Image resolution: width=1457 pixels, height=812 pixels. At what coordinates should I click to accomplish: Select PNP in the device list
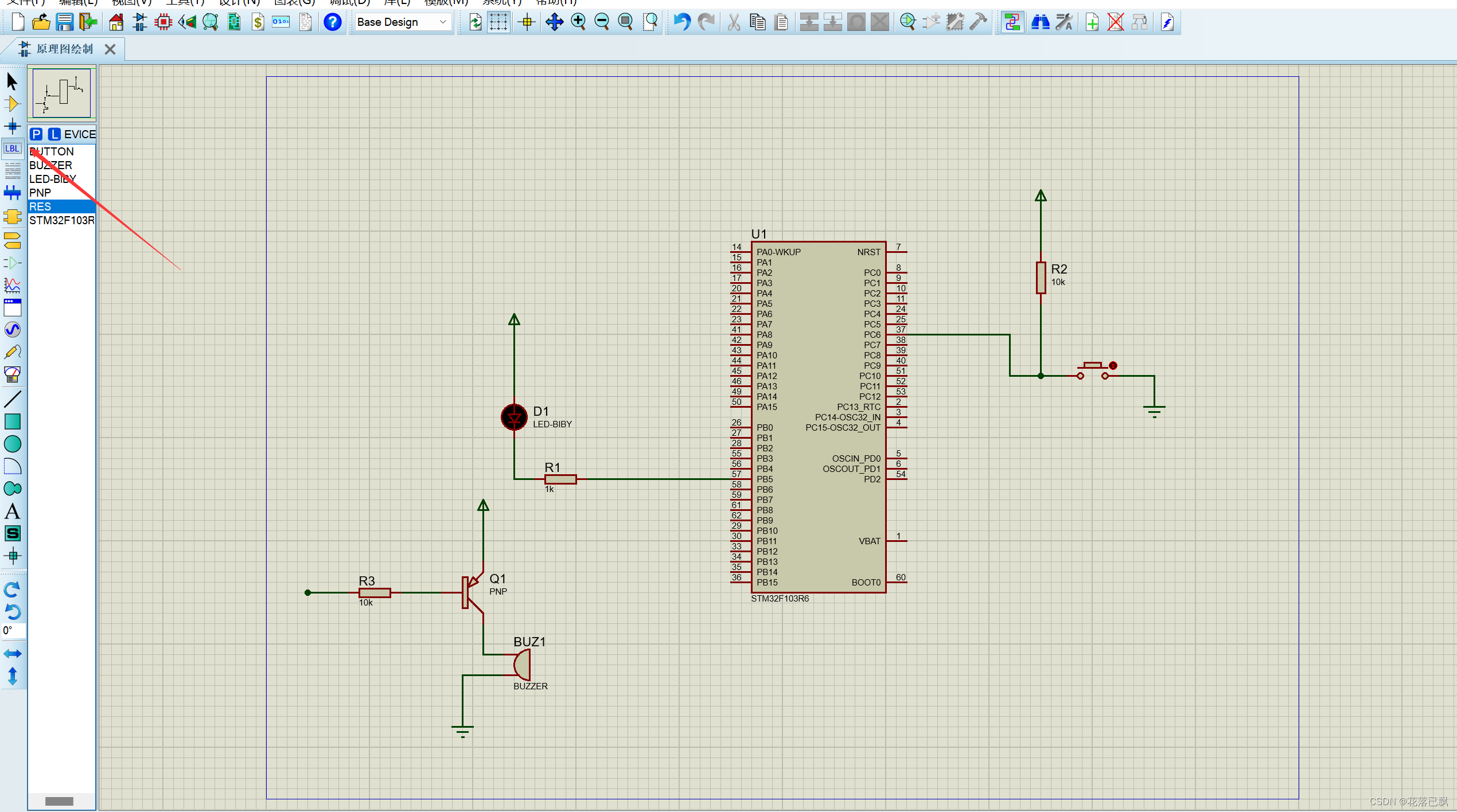pos(62,193)
